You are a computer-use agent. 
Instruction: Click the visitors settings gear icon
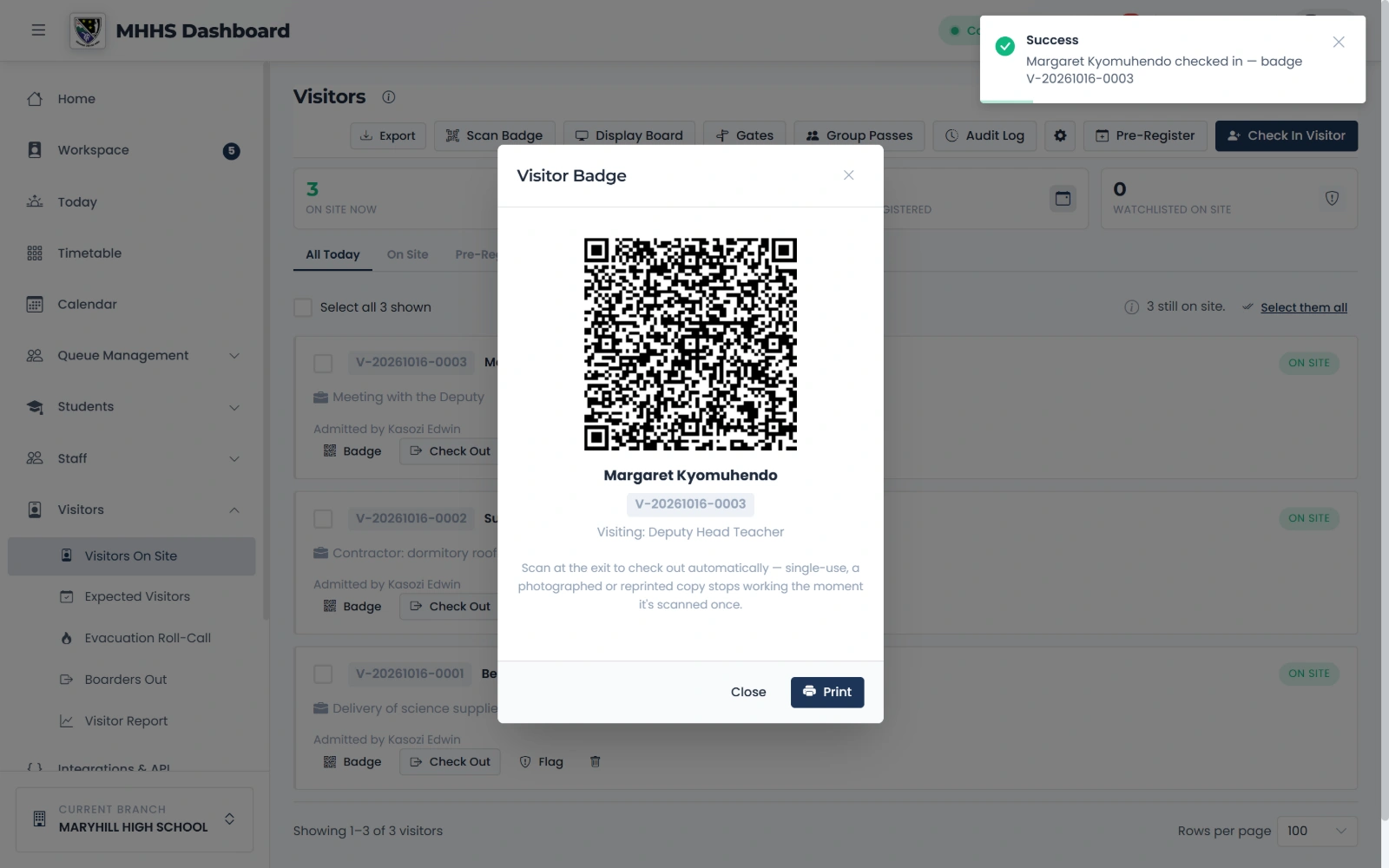1060,135
